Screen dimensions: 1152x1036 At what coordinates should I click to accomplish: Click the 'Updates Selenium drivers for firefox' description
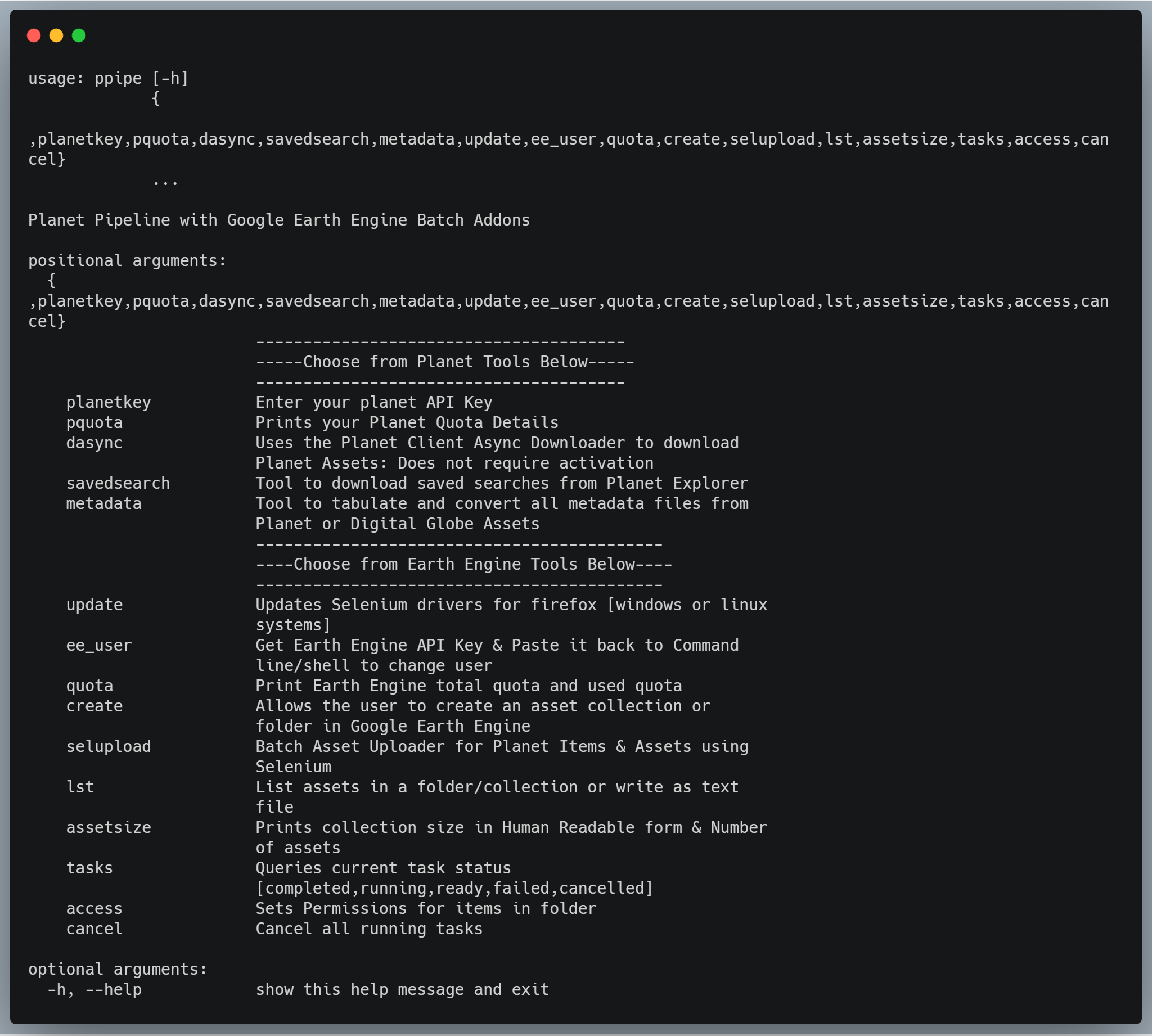511,605
